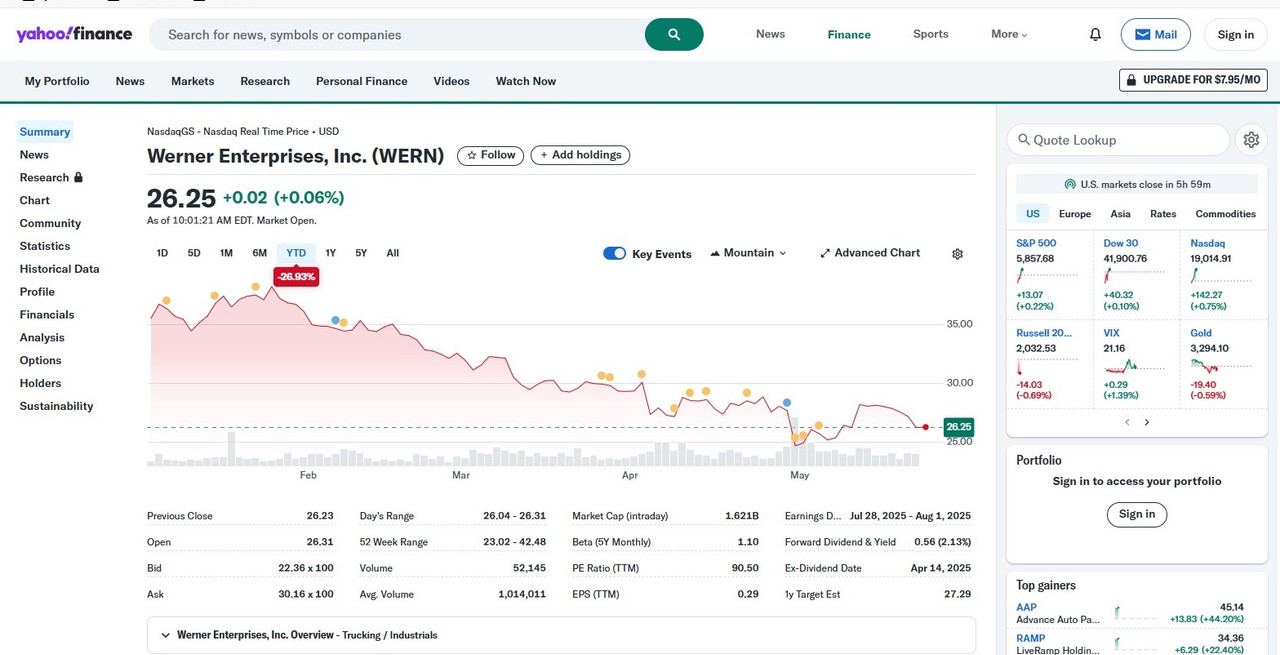This screenshot has height=655, width=1280.
Task: Select the All chart range
Action: pyautogui.click(x=393, y=253)
